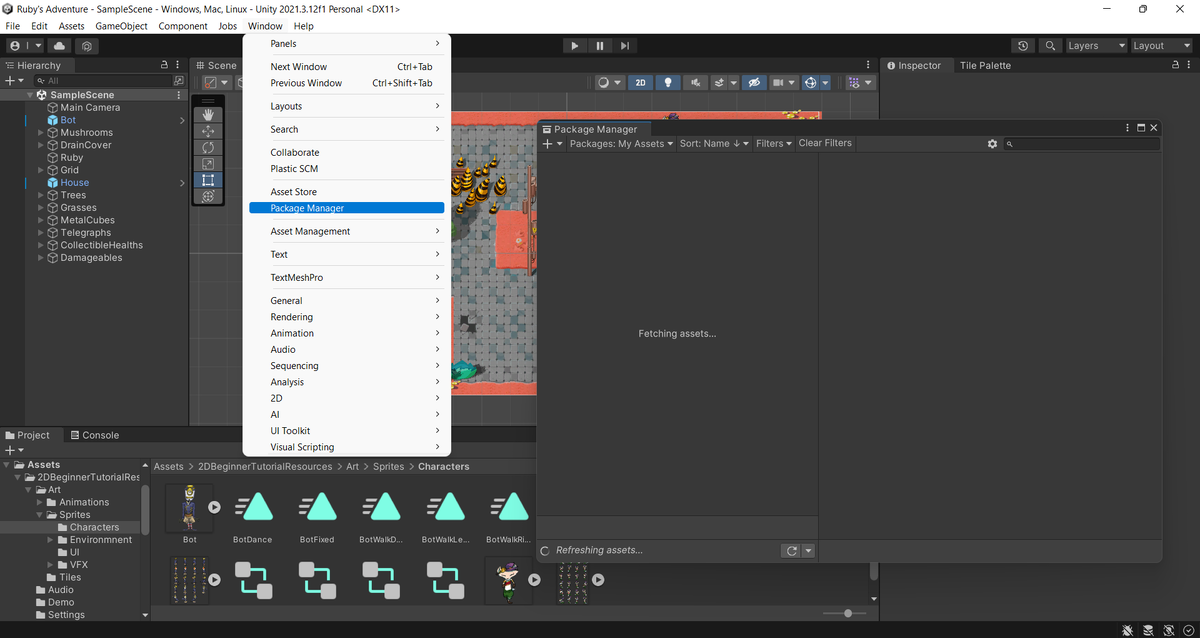Toggle Scene lighting bulb button
Screen dimensions: 1200x638
pyautogui.click(x=667, y=83)
